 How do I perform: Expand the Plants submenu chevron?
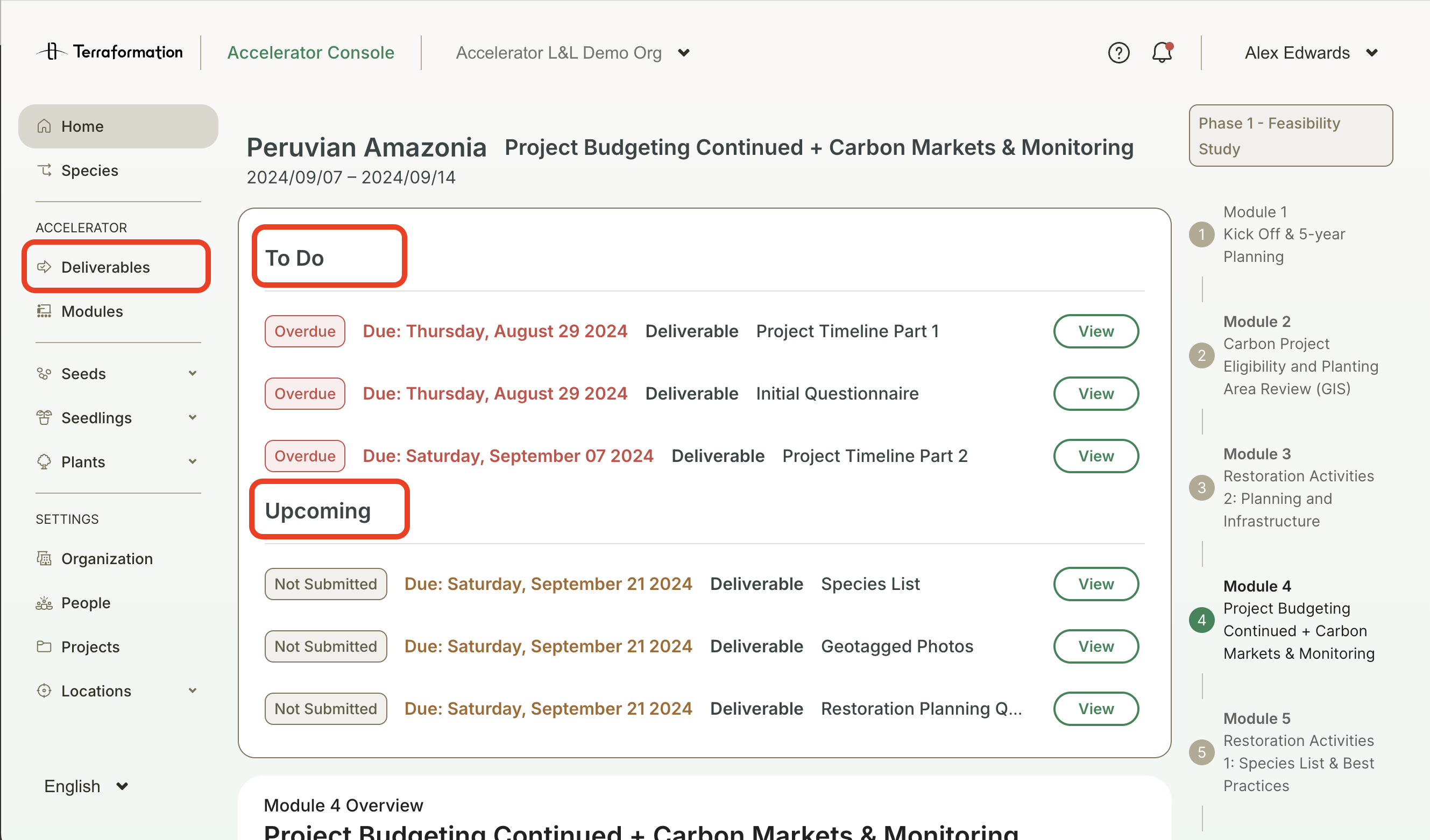[193, 462]
